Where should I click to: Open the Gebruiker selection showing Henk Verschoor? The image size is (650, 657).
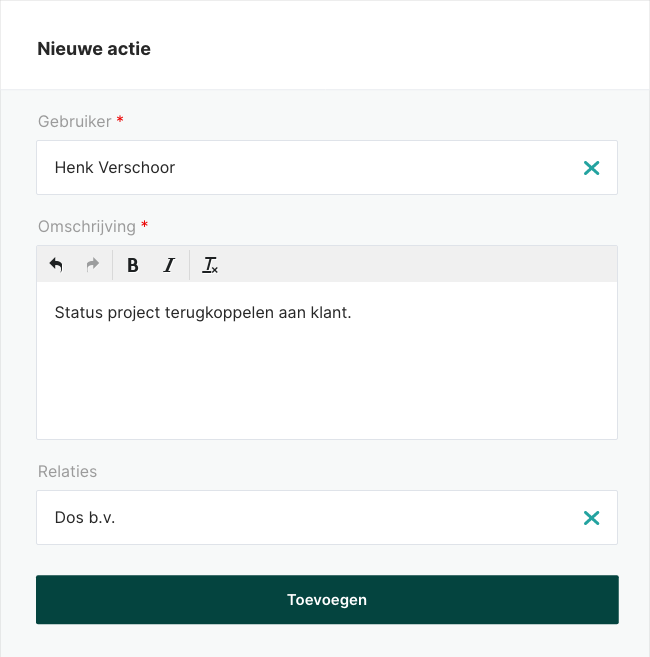300,168
